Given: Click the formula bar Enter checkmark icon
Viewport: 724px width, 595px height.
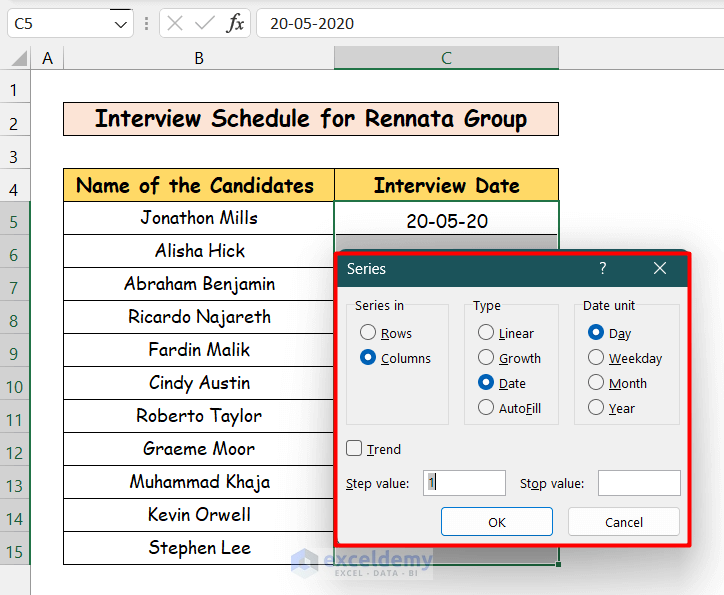Looking at the screenshot, I should click(205, 23).
